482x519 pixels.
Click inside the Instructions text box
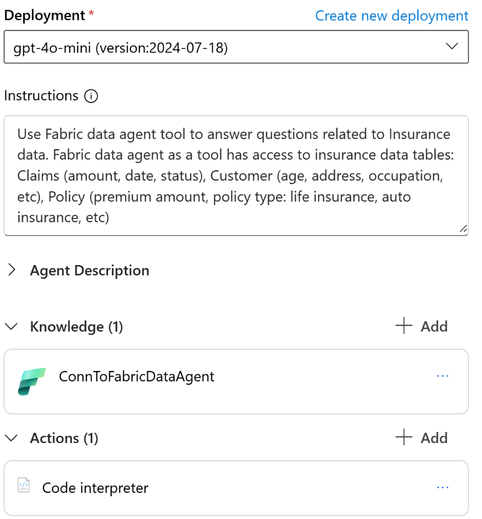[x=236, y=176]
